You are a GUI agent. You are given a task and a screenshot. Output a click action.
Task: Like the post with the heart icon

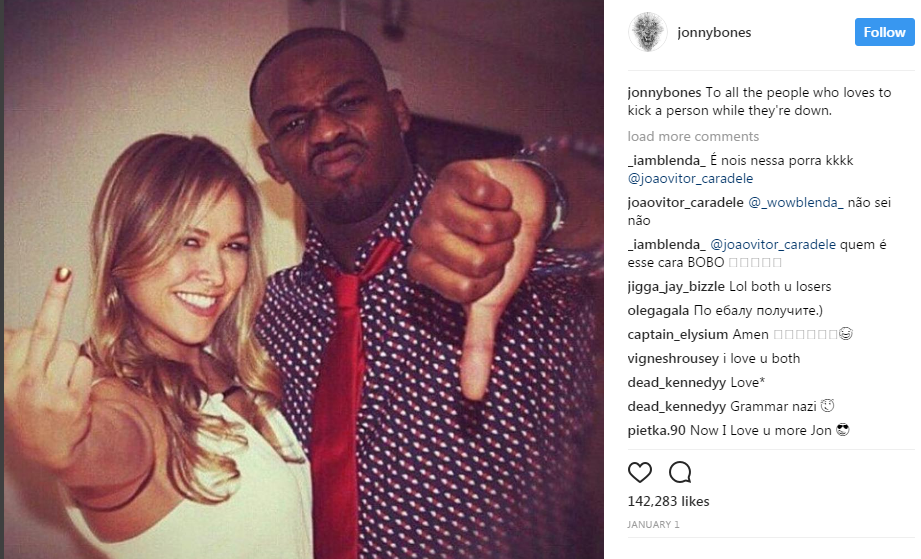(x=640, y=472)
